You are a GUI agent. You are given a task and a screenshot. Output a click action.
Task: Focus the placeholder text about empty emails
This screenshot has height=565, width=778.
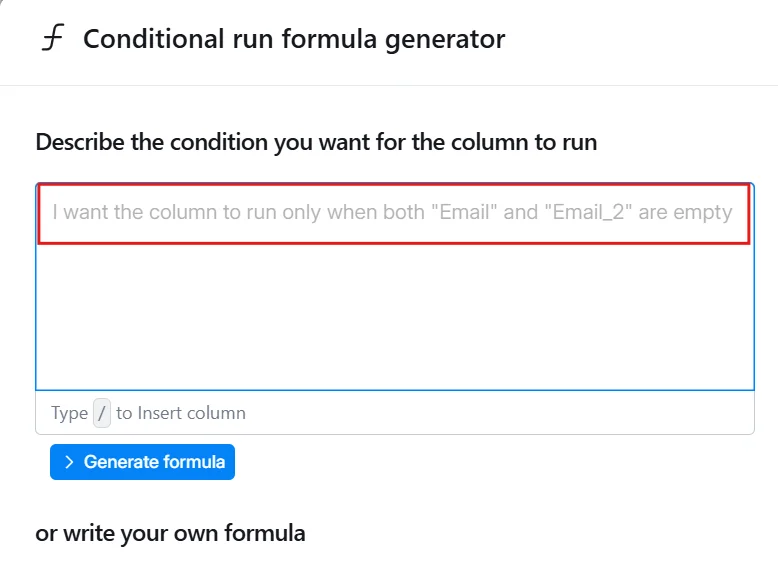pyautogui.click(x=392, y=213)
